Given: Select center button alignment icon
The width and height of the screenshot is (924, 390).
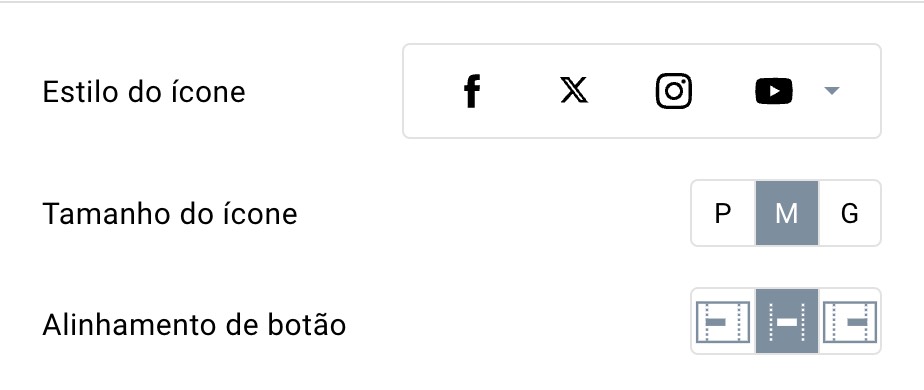Looking at the screenshot, I should tap(787, 322).
